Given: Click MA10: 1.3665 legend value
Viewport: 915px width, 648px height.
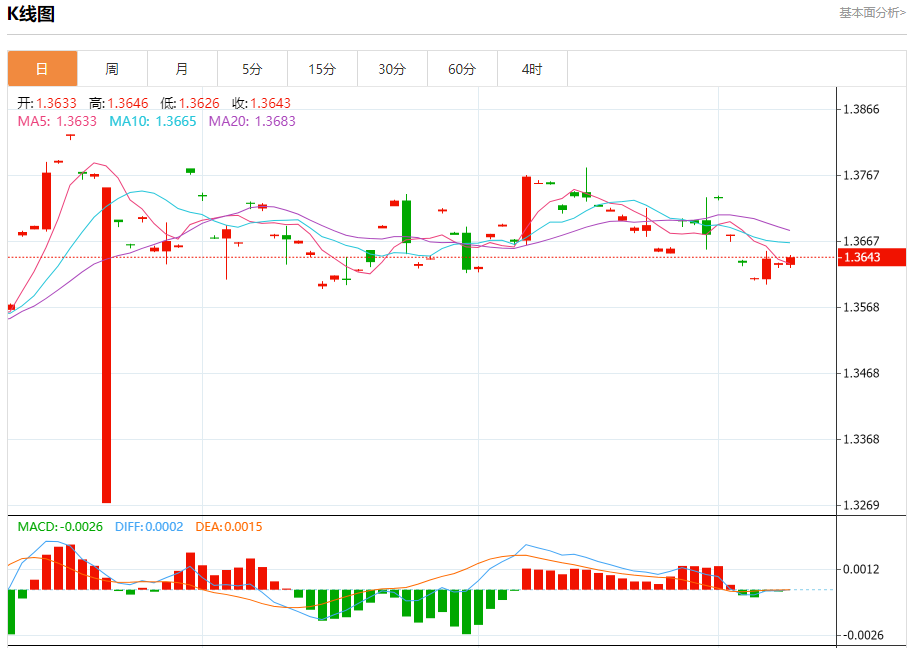Looking at the screenshot, I should coord(153,121).
